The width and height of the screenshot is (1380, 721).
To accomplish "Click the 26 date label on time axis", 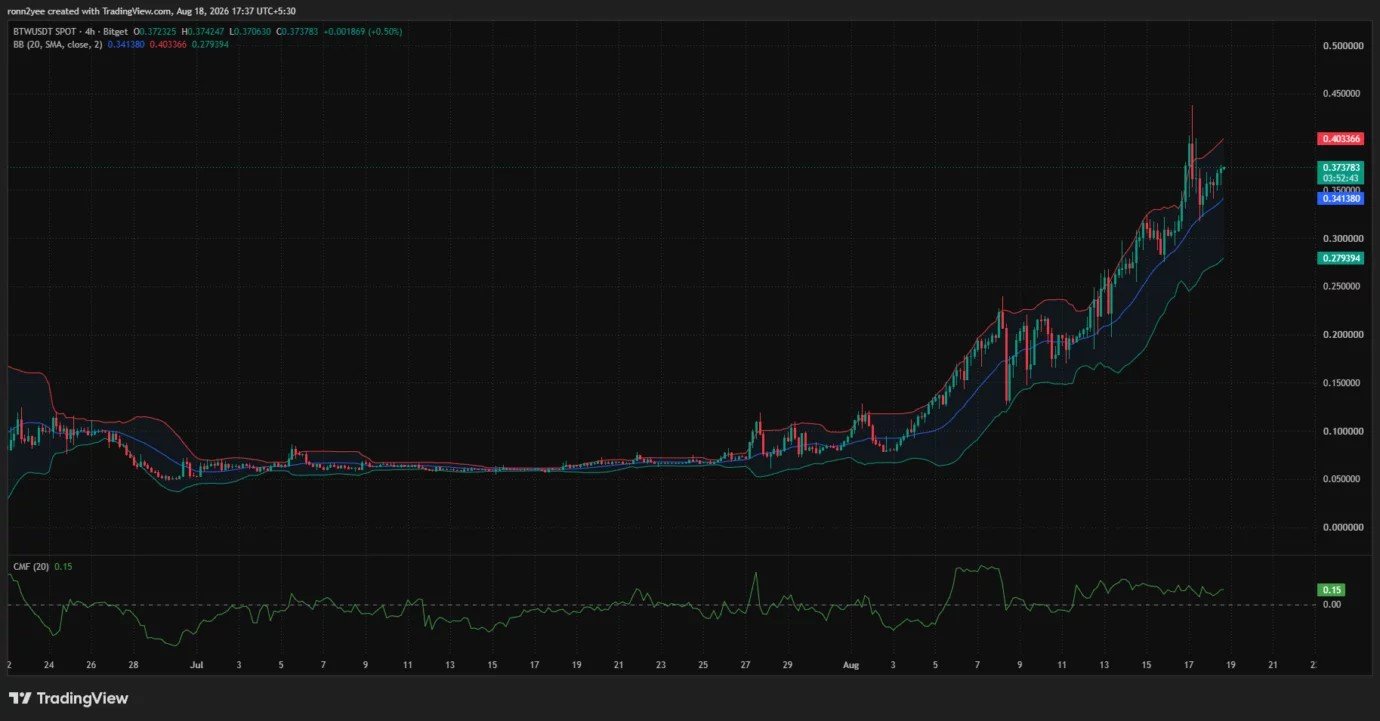I will coord(91,664).
